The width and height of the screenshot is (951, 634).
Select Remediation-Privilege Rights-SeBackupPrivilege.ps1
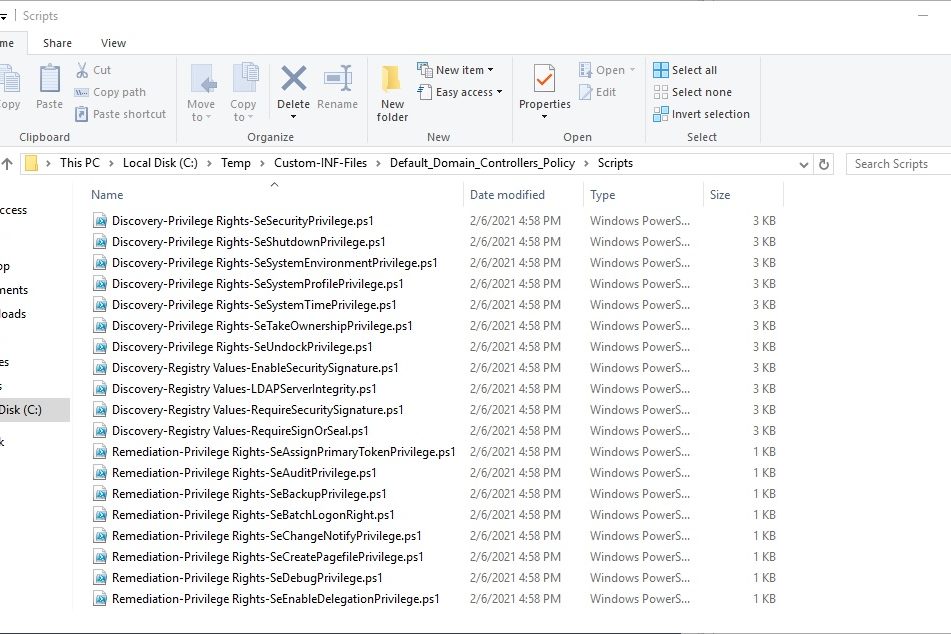click(249, 494)
